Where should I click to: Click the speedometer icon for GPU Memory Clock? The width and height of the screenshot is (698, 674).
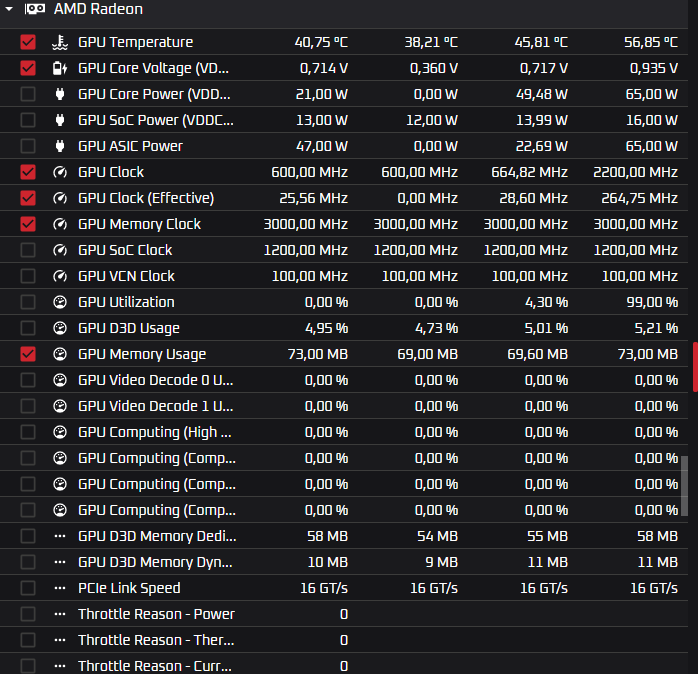pos(60,224)
